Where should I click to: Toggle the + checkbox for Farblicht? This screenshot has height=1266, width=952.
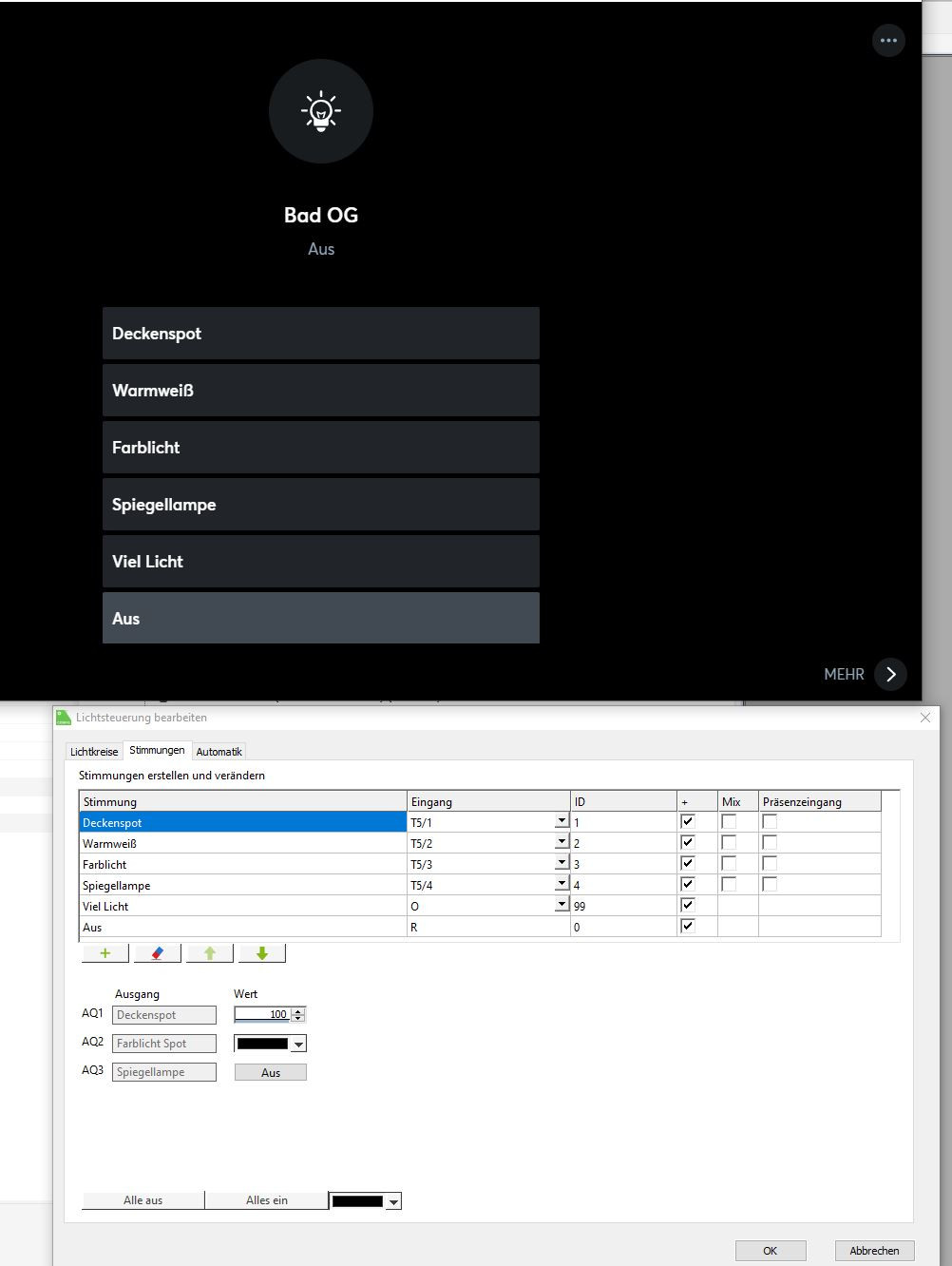(688, 863)
